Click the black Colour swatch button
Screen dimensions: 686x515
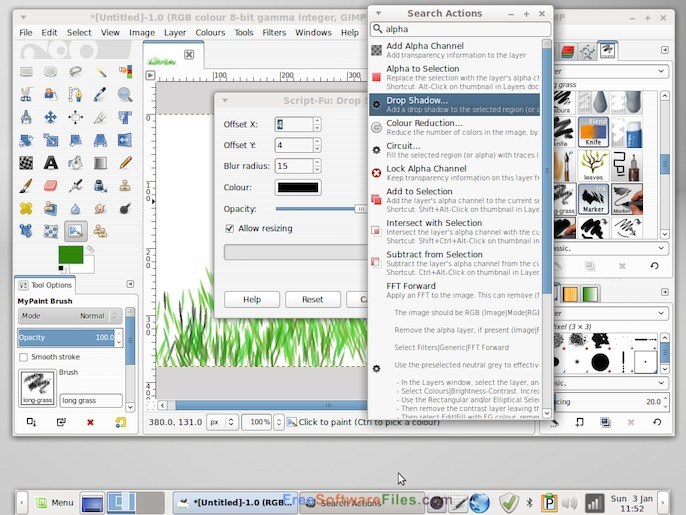pyautogui.click(x=298, y=187)
